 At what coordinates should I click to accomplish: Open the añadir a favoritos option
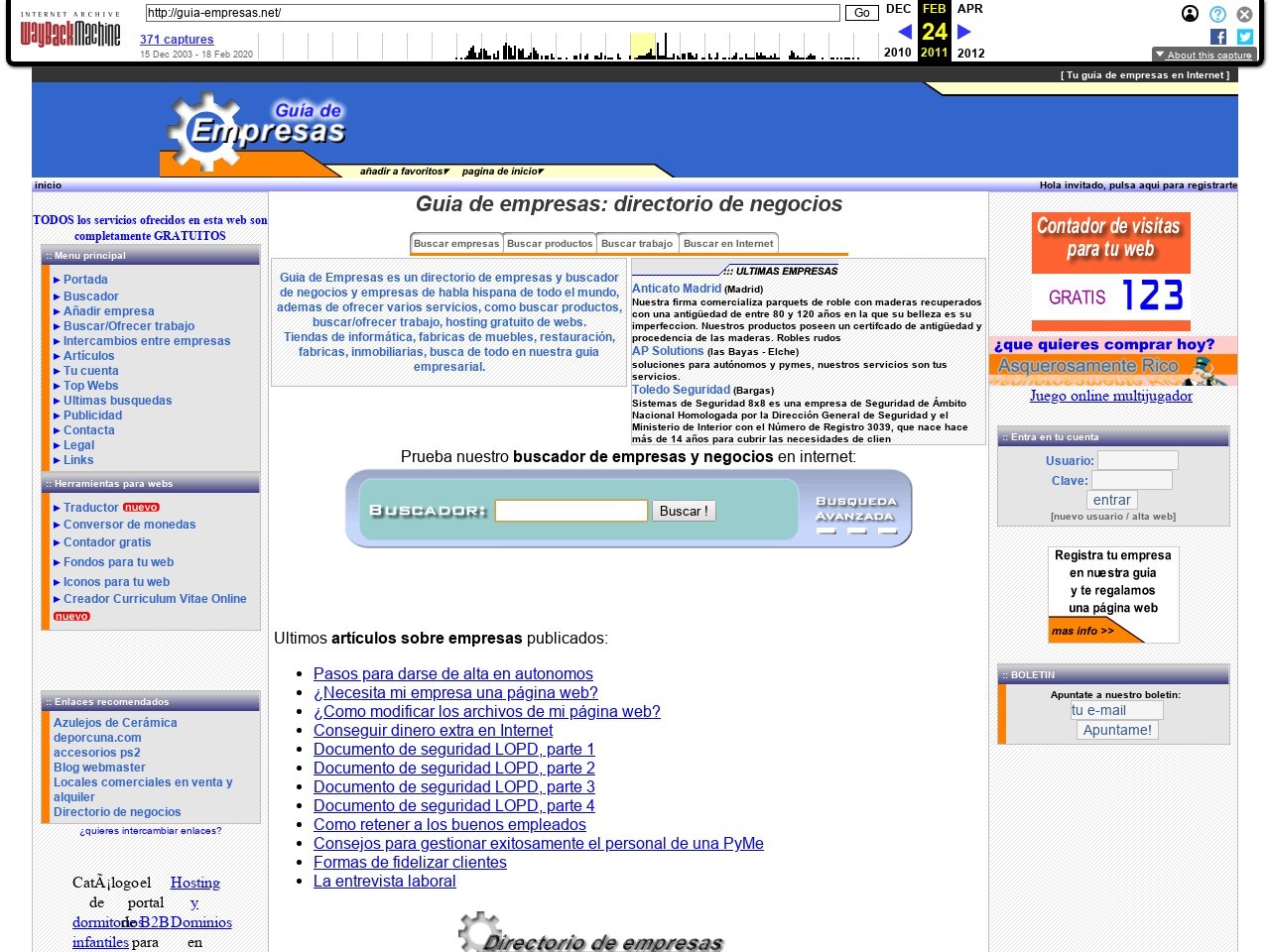coord(404,172)
